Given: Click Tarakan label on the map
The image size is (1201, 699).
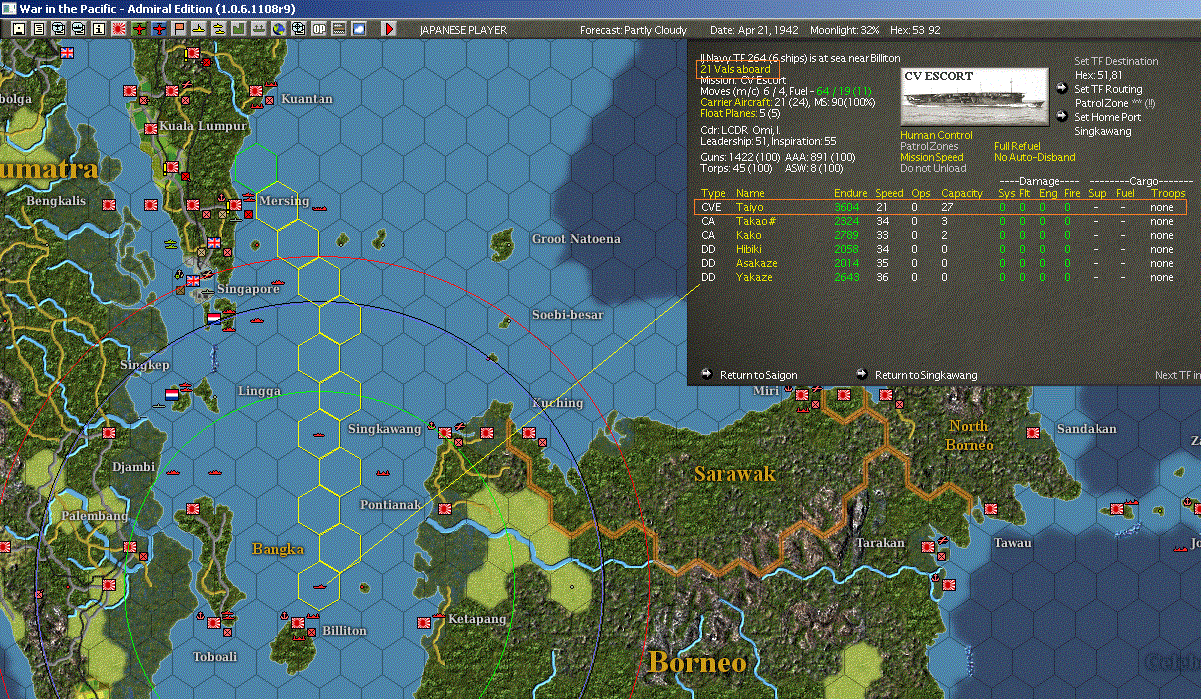Looking at the screenshot, I should (x=879, y=544).
